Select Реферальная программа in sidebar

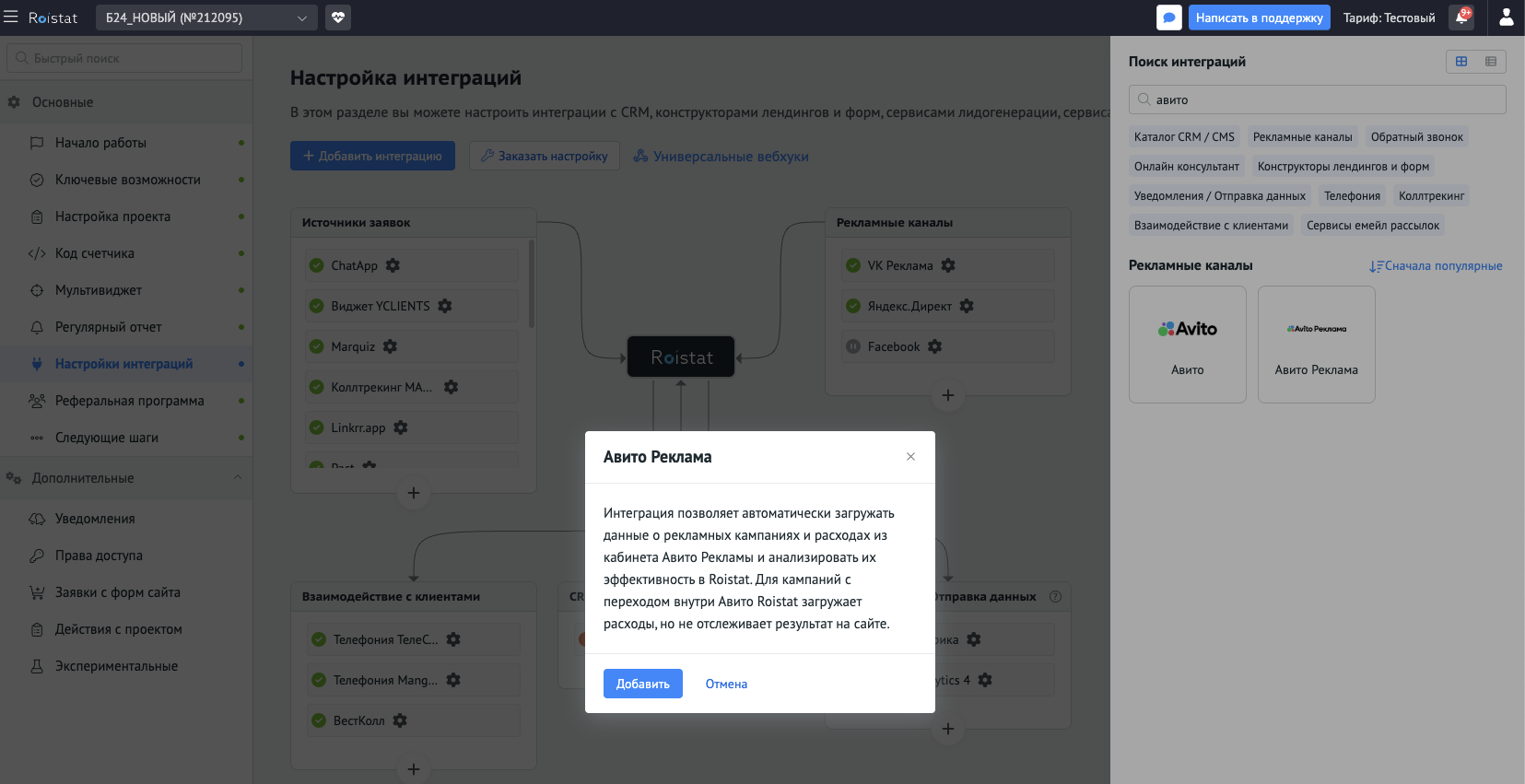pyautogui.click(x=126, y=401)
